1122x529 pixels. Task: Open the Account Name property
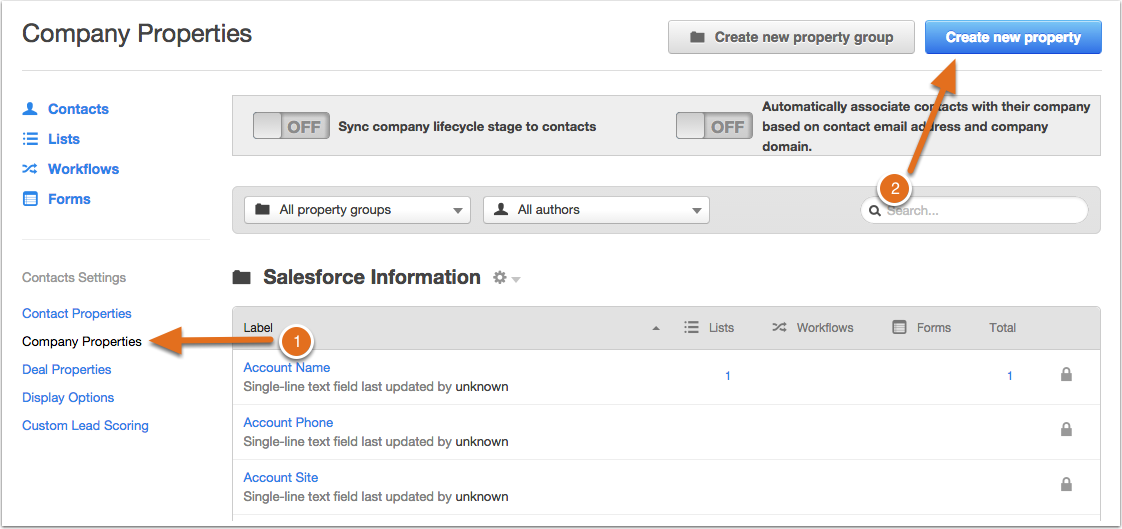pos(286,367)
